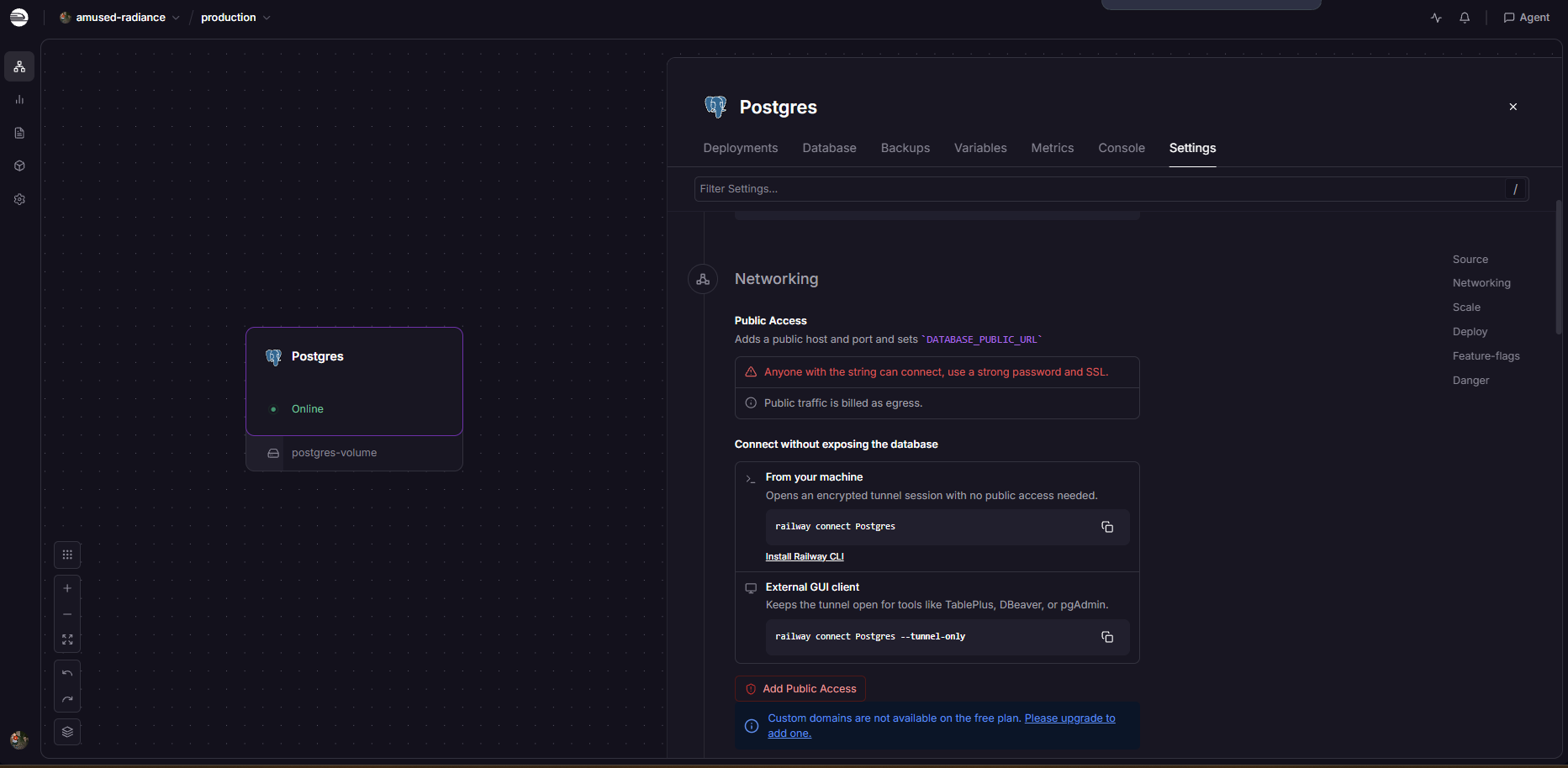Copy the --tunnel-only command
The height and width of the screenshot is (768, 1568).
(1107, 637)
